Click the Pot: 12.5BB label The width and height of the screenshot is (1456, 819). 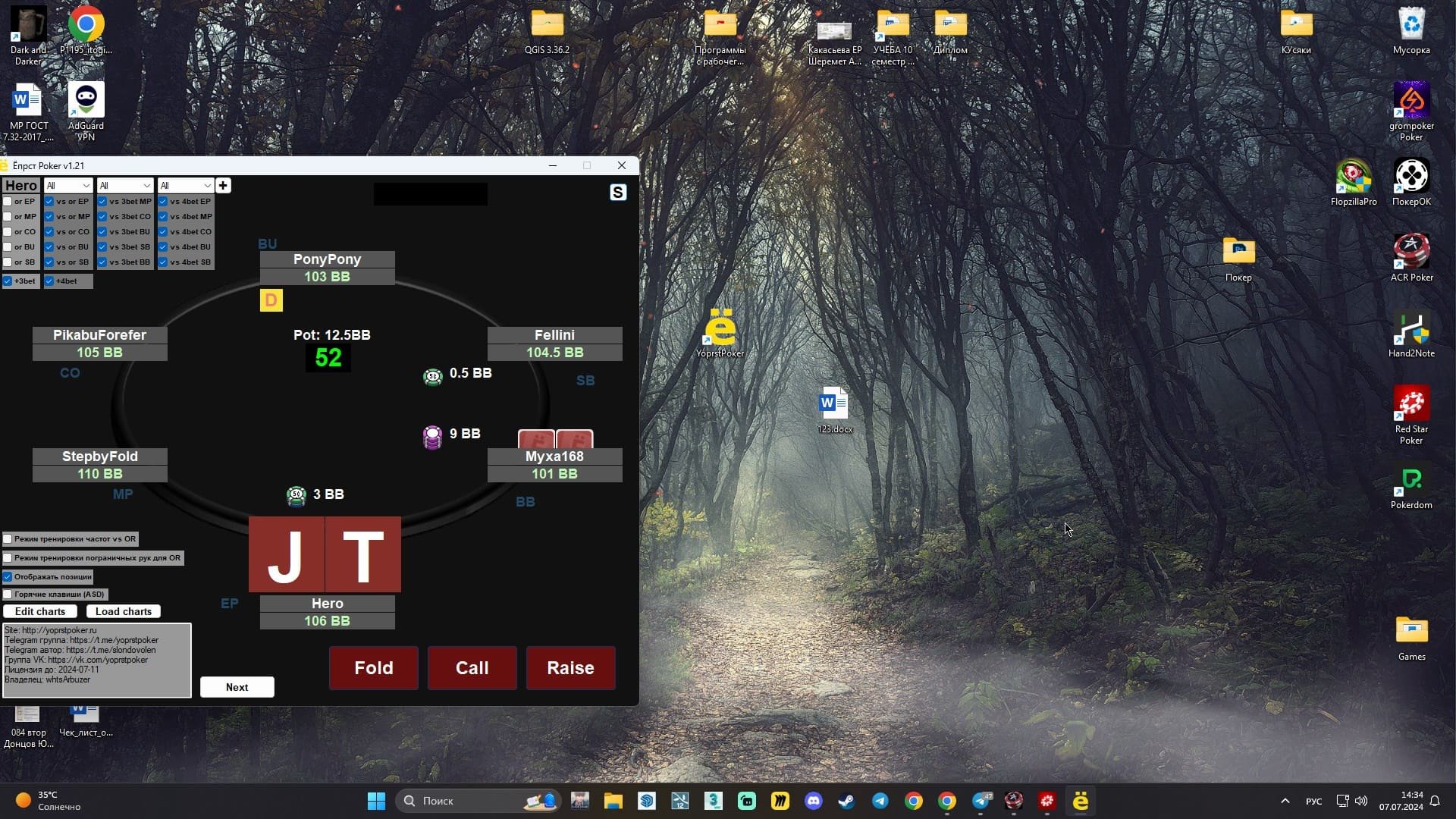click(x=332, y=335)
